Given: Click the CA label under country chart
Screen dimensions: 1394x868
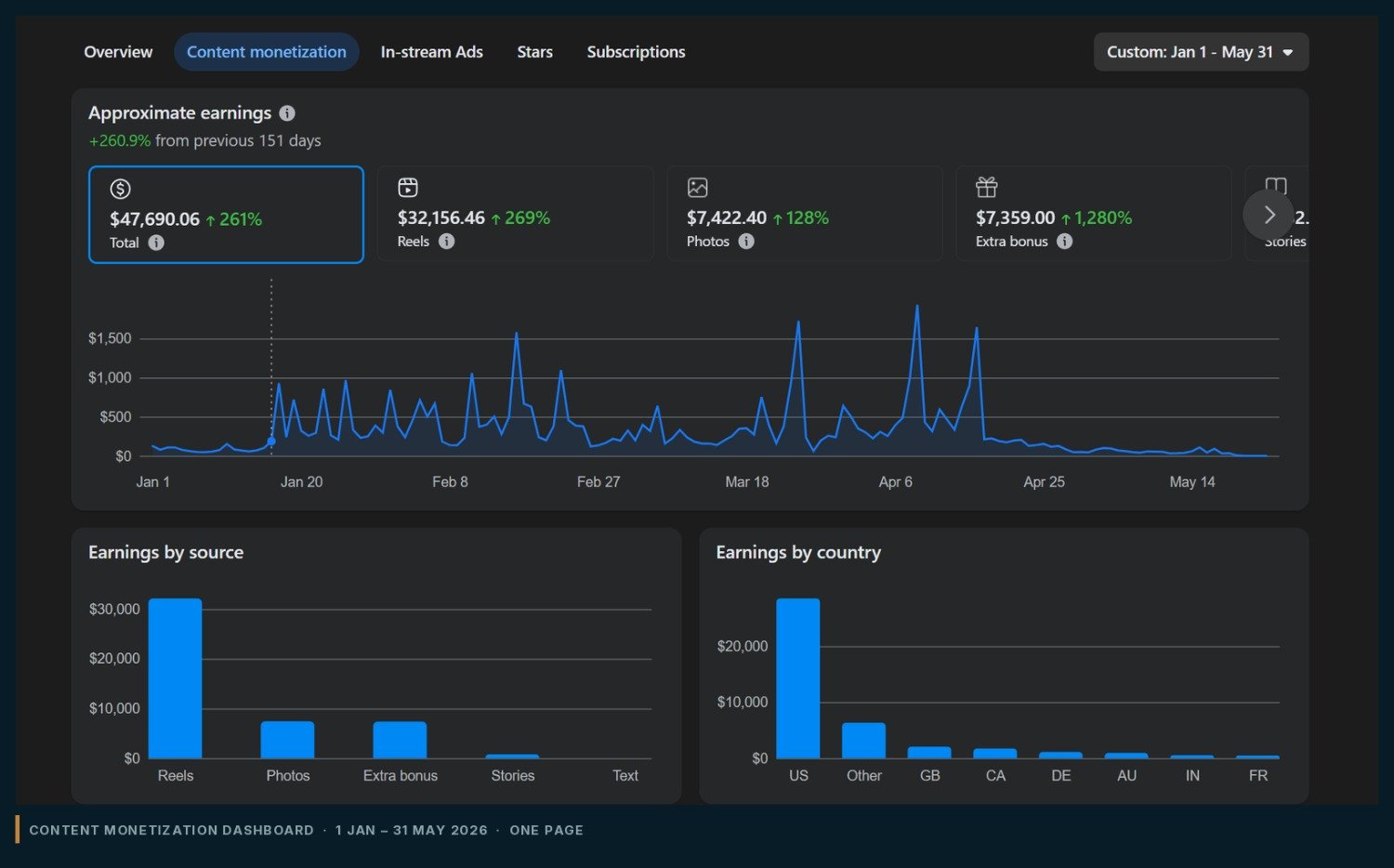Looking at the screenshot, I should point(995,776).
